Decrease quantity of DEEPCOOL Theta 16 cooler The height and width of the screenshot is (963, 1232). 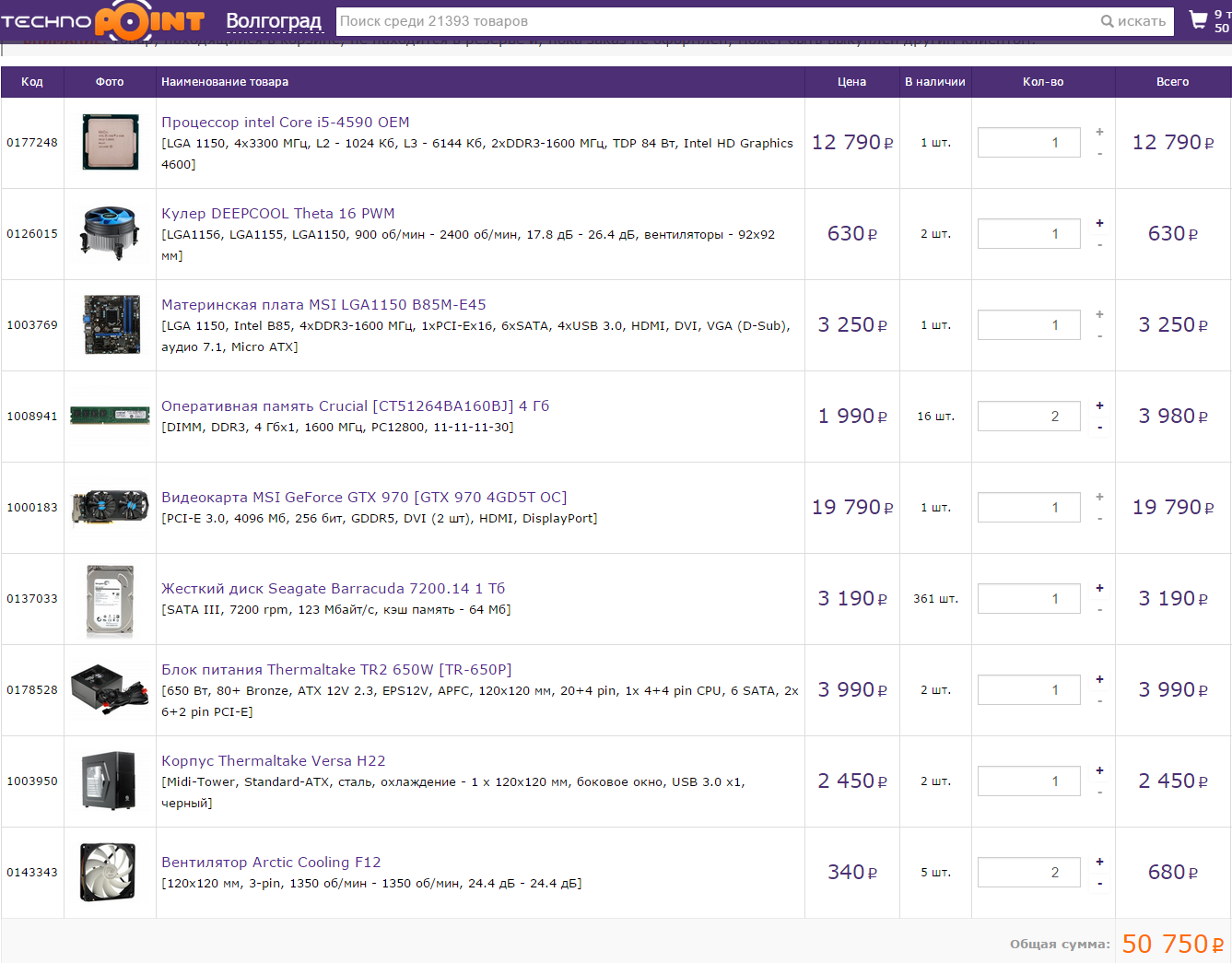pyautogui.click(x=1099, y=245)
